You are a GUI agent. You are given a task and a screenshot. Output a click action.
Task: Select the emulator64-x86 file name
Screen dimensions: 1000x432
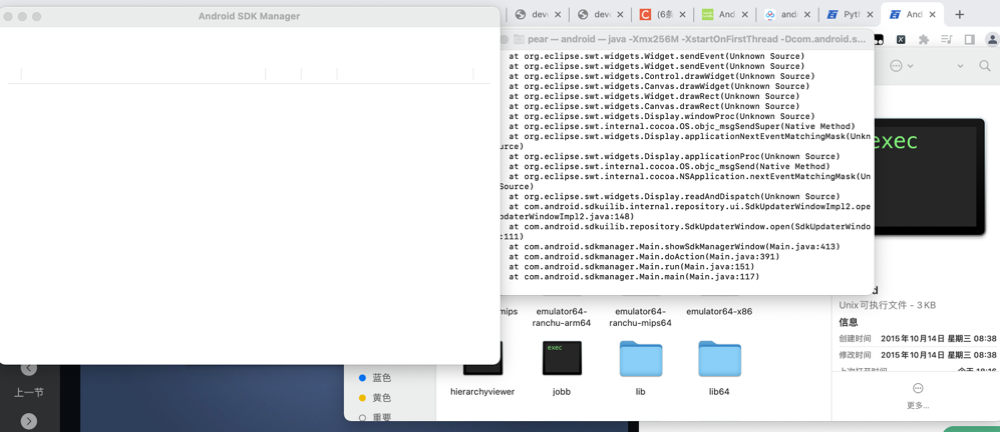719,311
